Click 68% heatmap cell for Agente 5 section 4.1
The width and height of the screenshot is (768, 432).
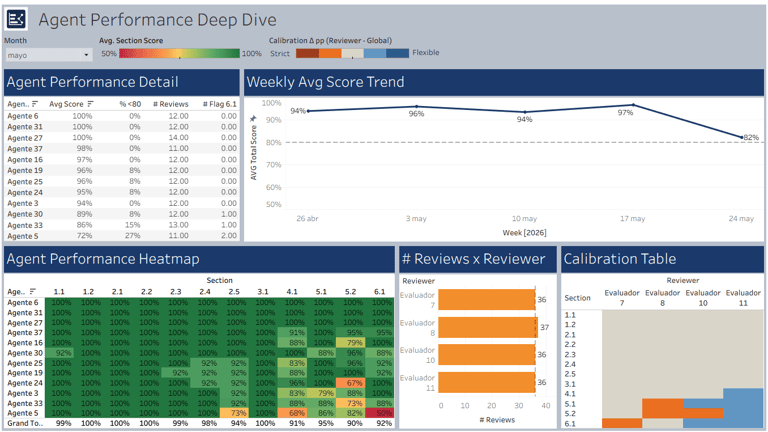(292, 413)
